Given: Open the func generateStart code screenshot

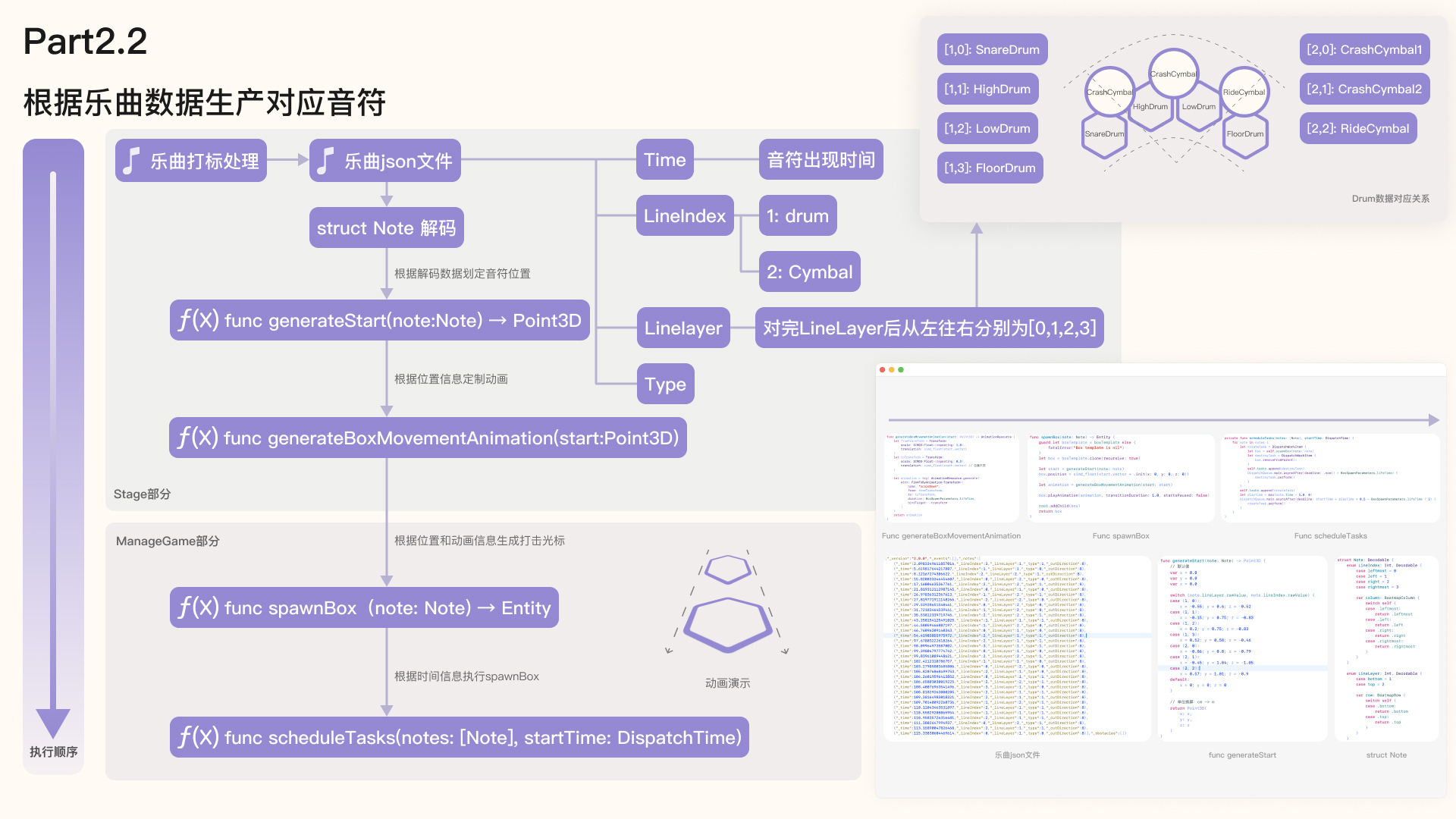Looking at the screenshot, I should click(x=1242, y=649).
